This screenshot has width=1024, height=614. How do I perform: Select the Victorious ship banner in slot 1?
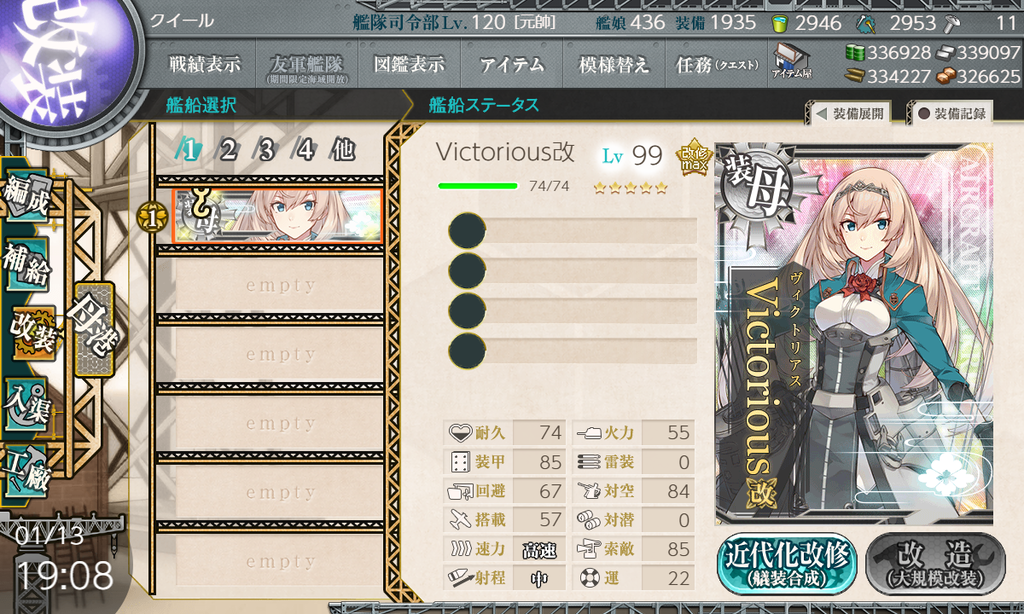pyautogui.click(x=277, y=216)
